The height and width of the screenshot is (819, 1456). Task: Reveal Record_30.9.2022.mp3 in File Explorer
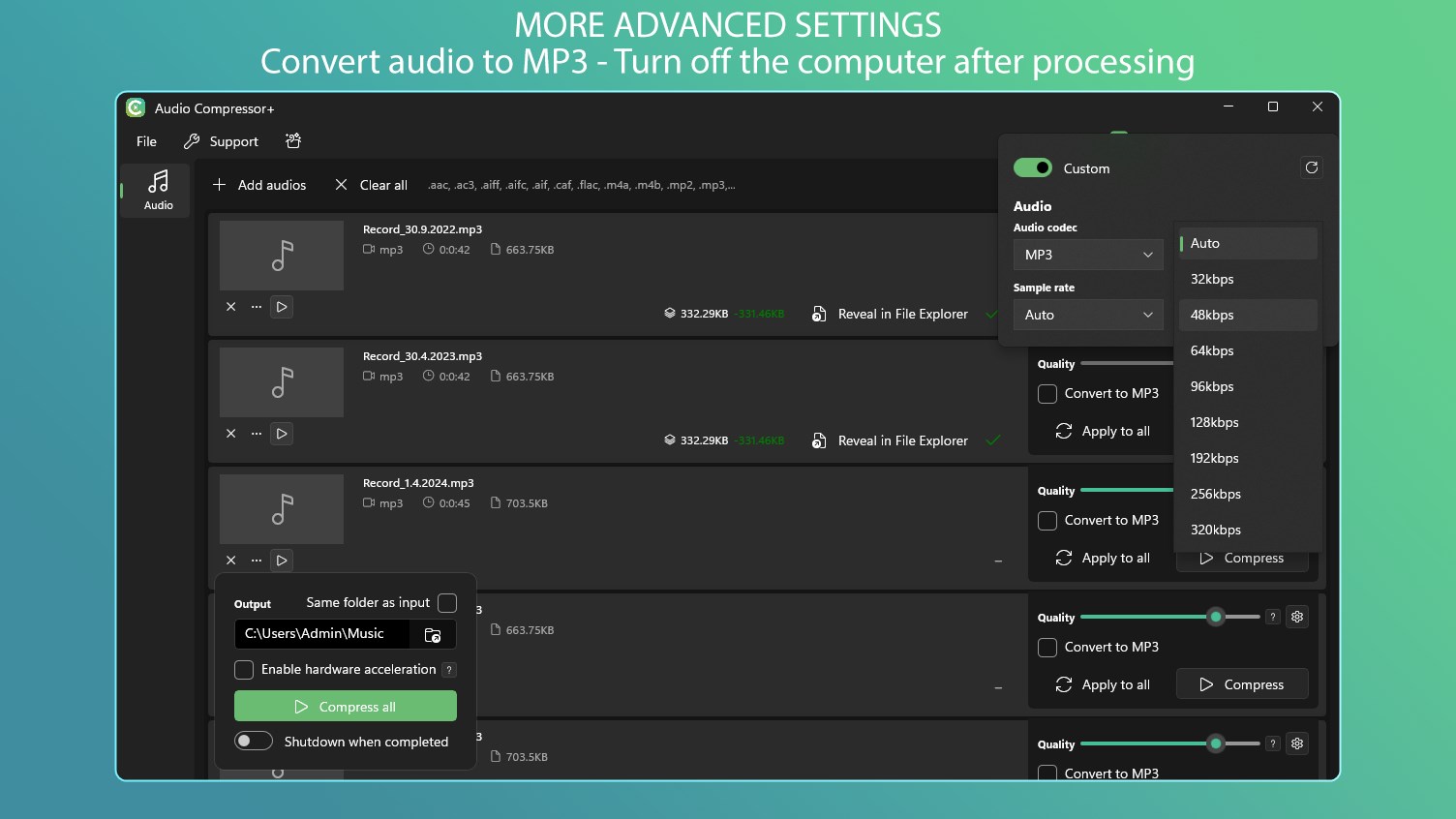point(890,314)
